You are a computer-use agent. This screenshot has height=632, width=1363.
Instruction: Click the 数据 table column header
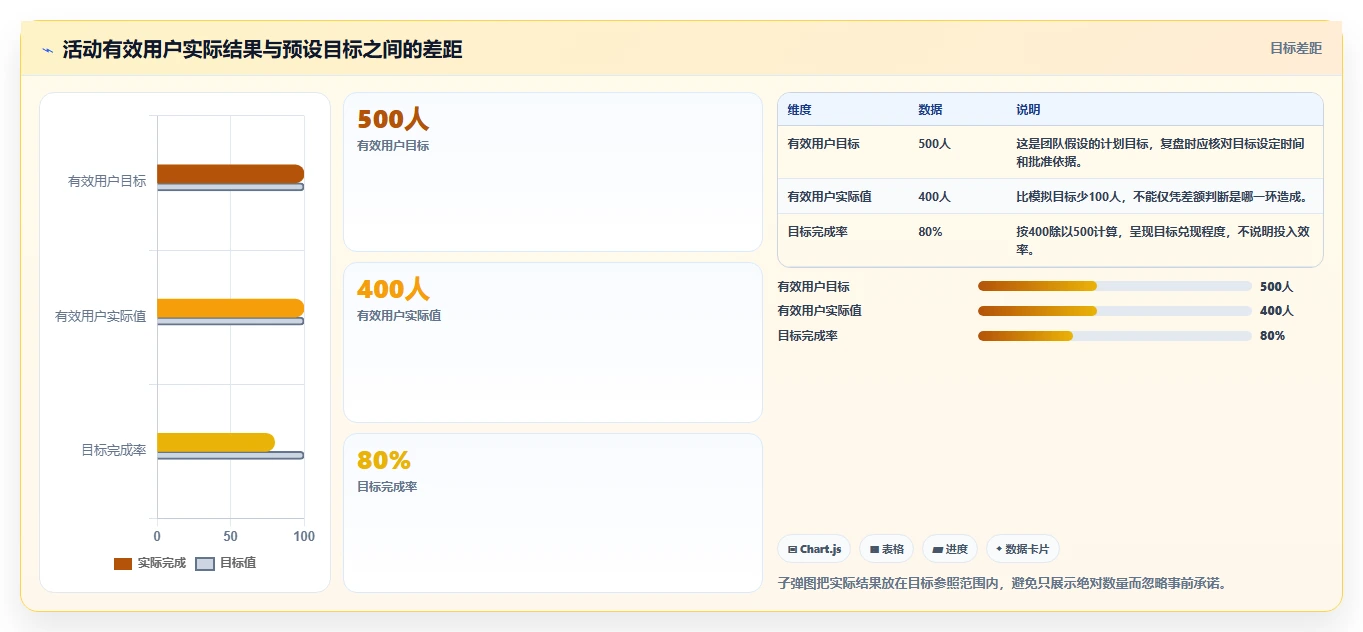click(930, 110)
